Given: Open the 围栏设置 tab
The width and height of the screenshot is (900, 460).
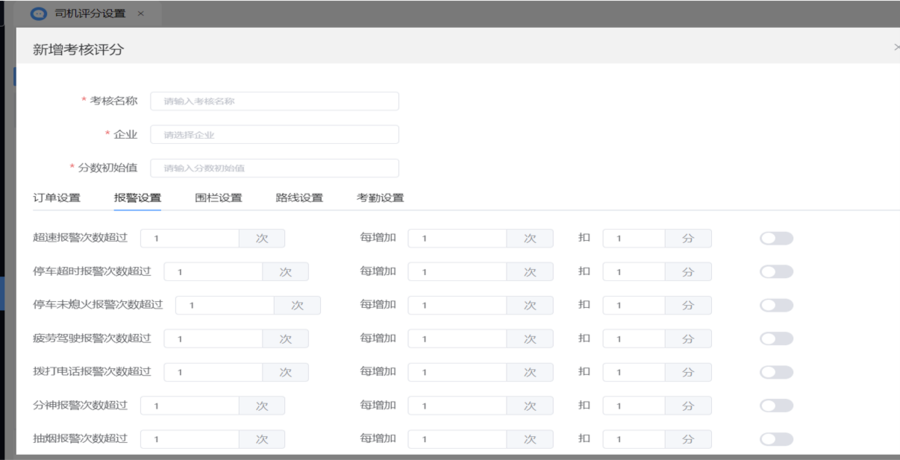Looking at the screenshot, I should click(x=218, y=198).
